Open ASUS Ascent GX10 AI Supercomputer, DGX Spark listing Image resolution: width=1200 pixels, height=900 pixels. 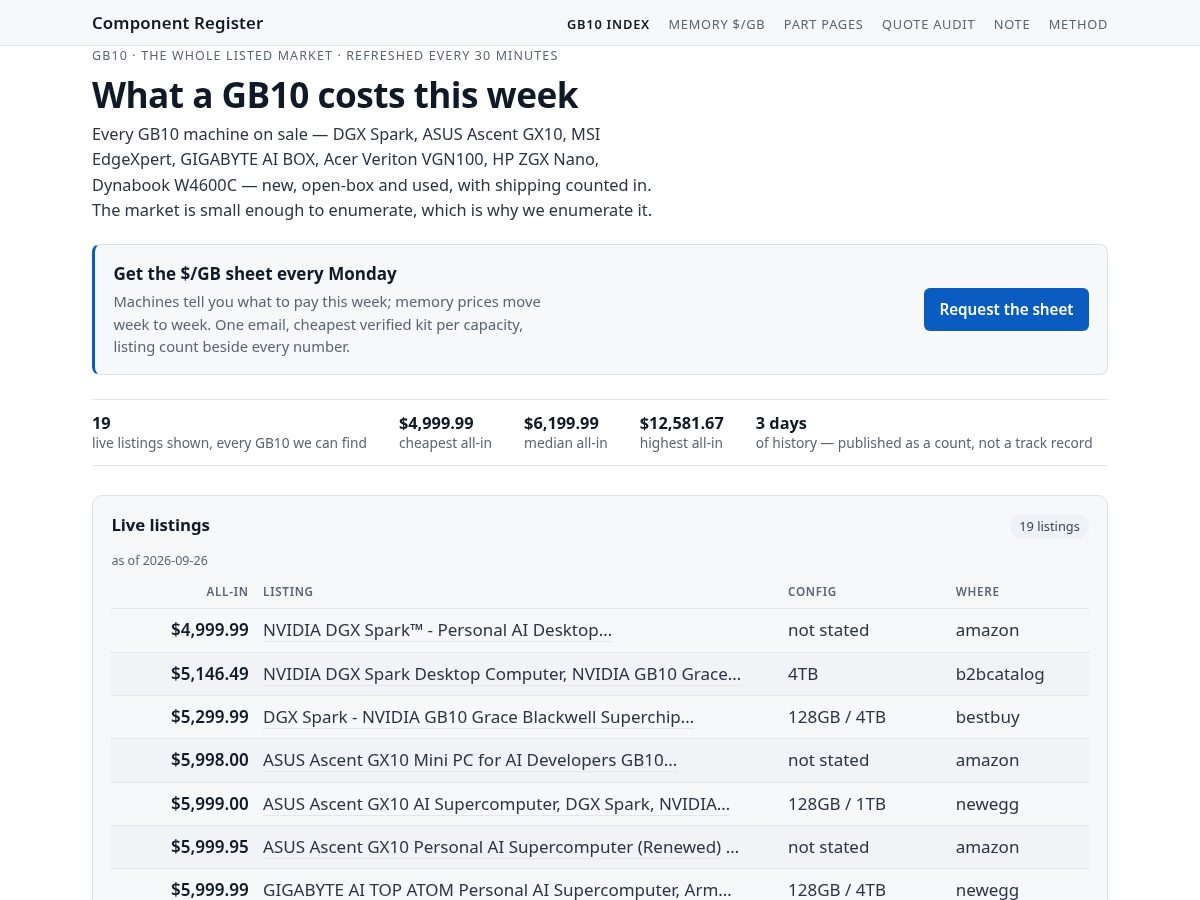click(496, 804)
